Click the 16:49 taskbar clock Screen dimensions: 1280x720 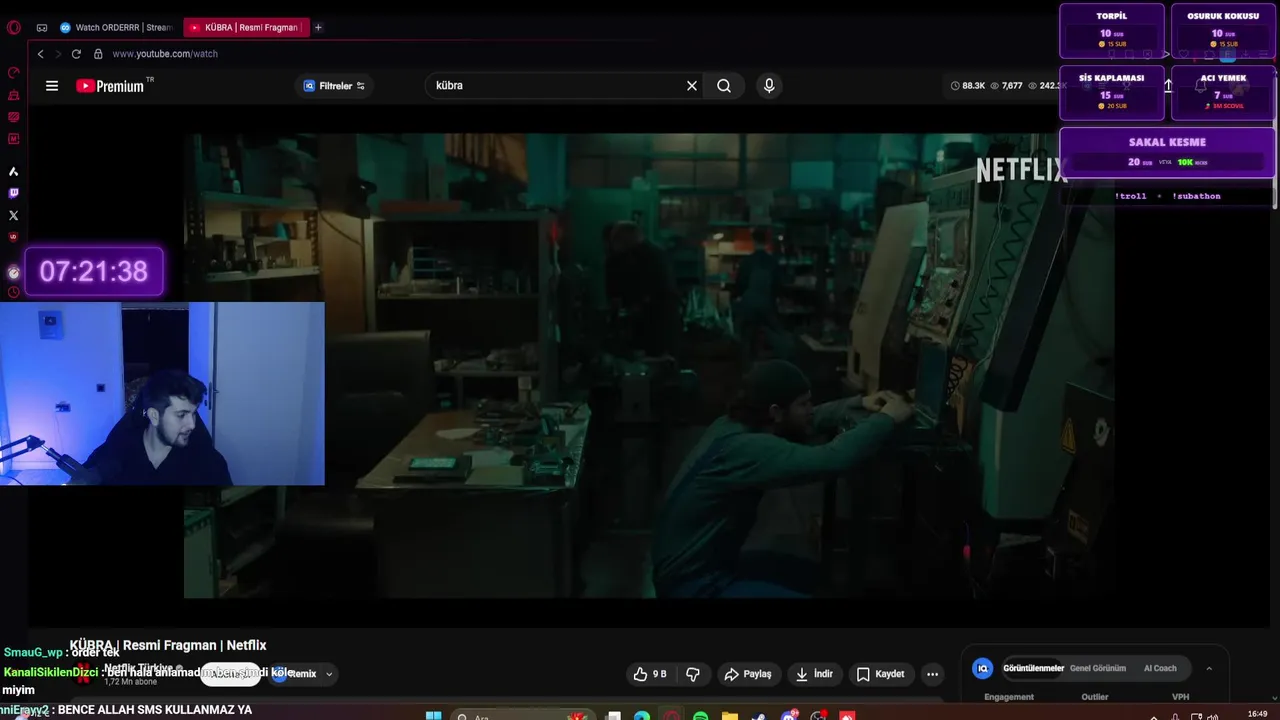(x=1258, y=714)
